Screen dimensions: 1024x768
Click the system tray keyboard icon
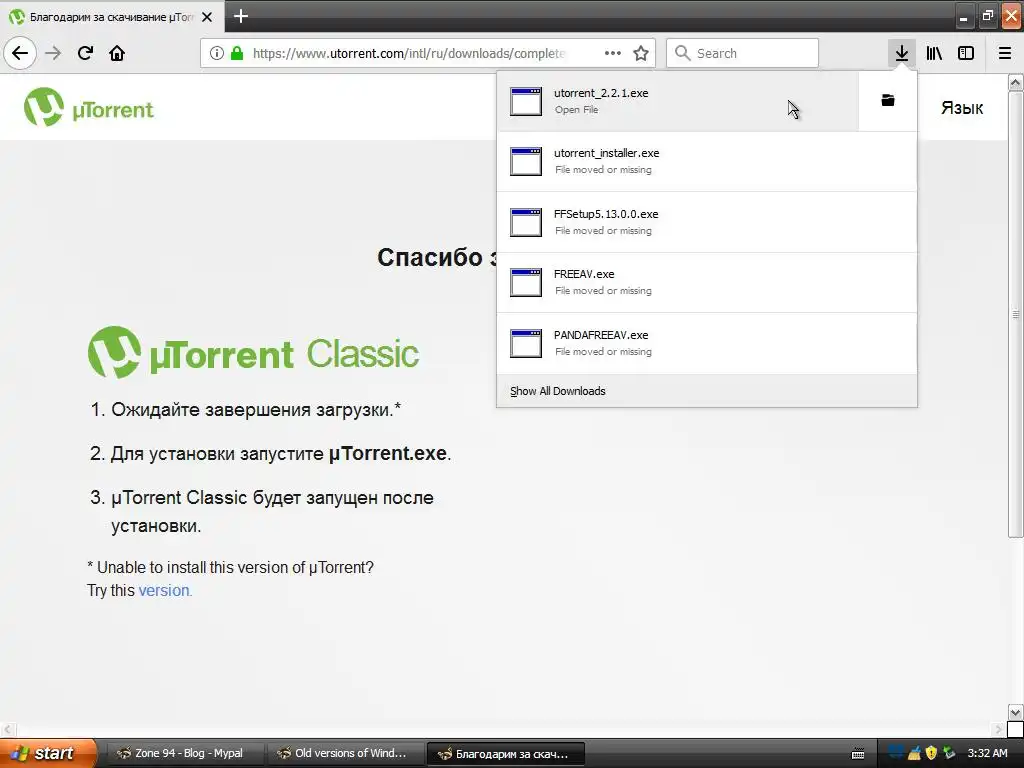(857, 754)
